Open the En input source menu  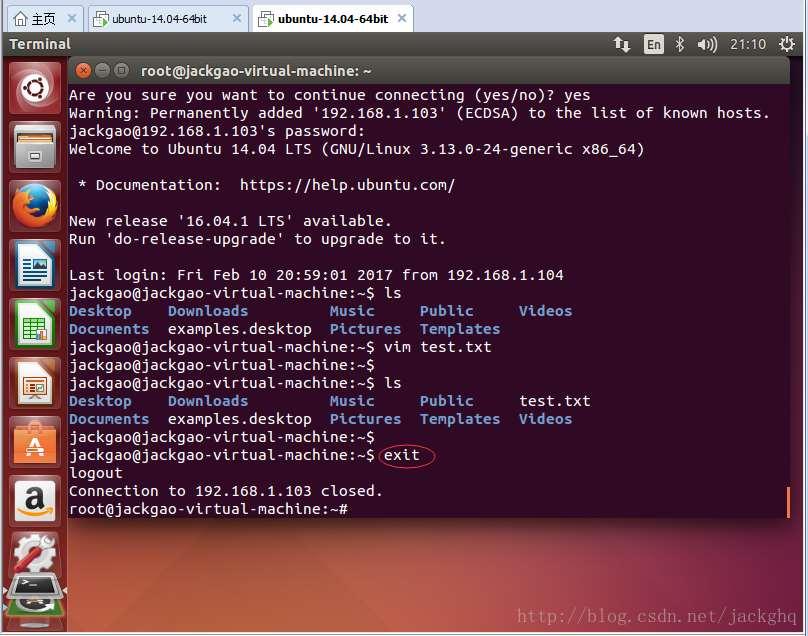pyautogui.click(x=653, y=44)
